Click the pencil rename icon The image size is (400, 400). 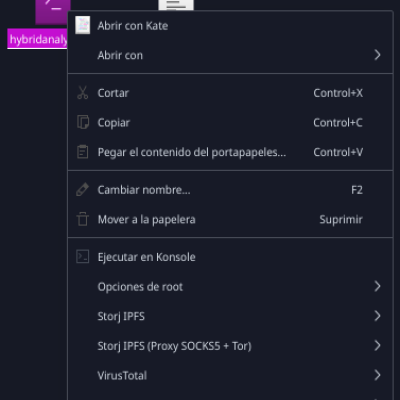[82, 190]
